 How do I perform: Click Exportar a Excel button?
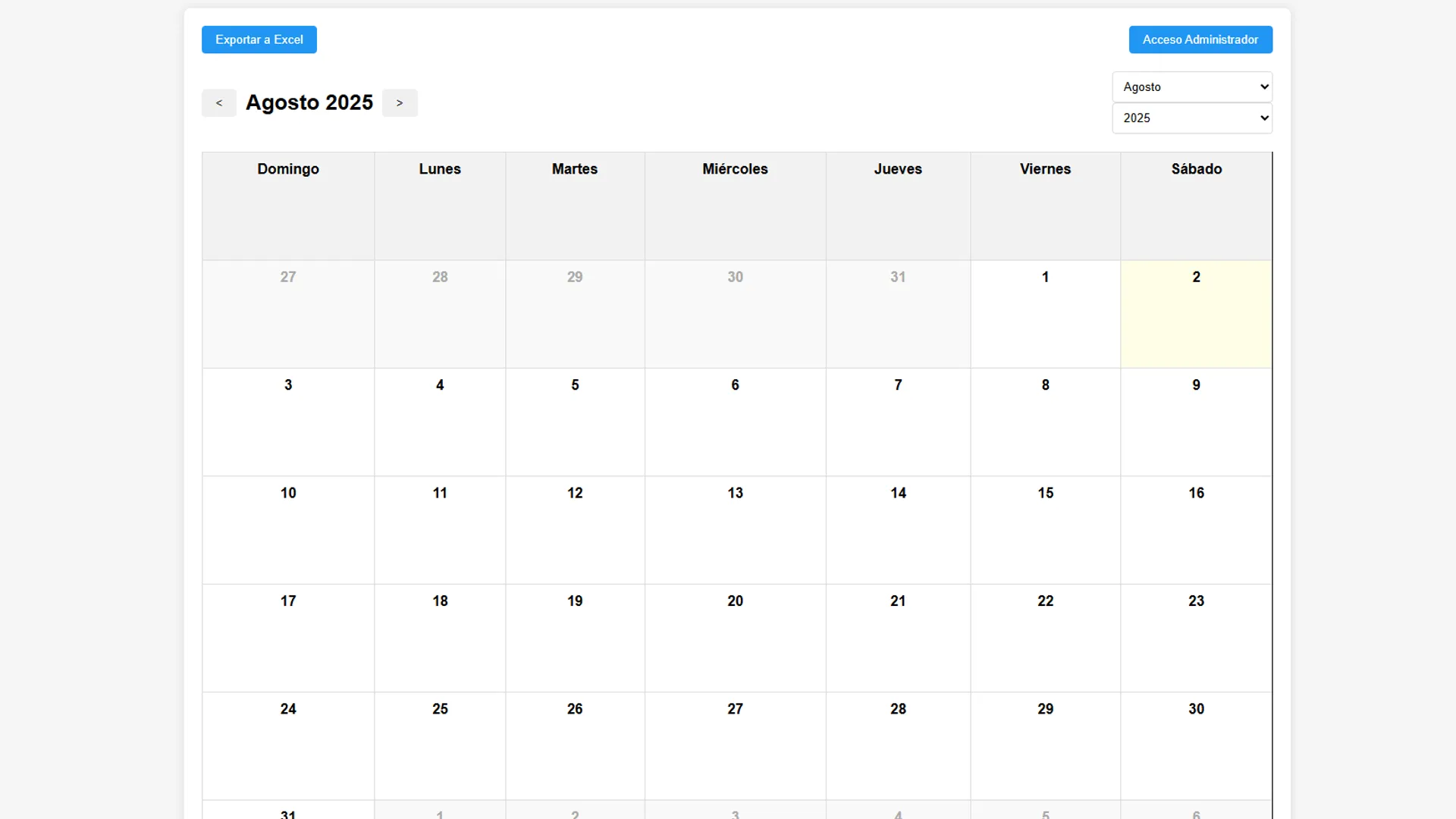click(x=259, y=39)
